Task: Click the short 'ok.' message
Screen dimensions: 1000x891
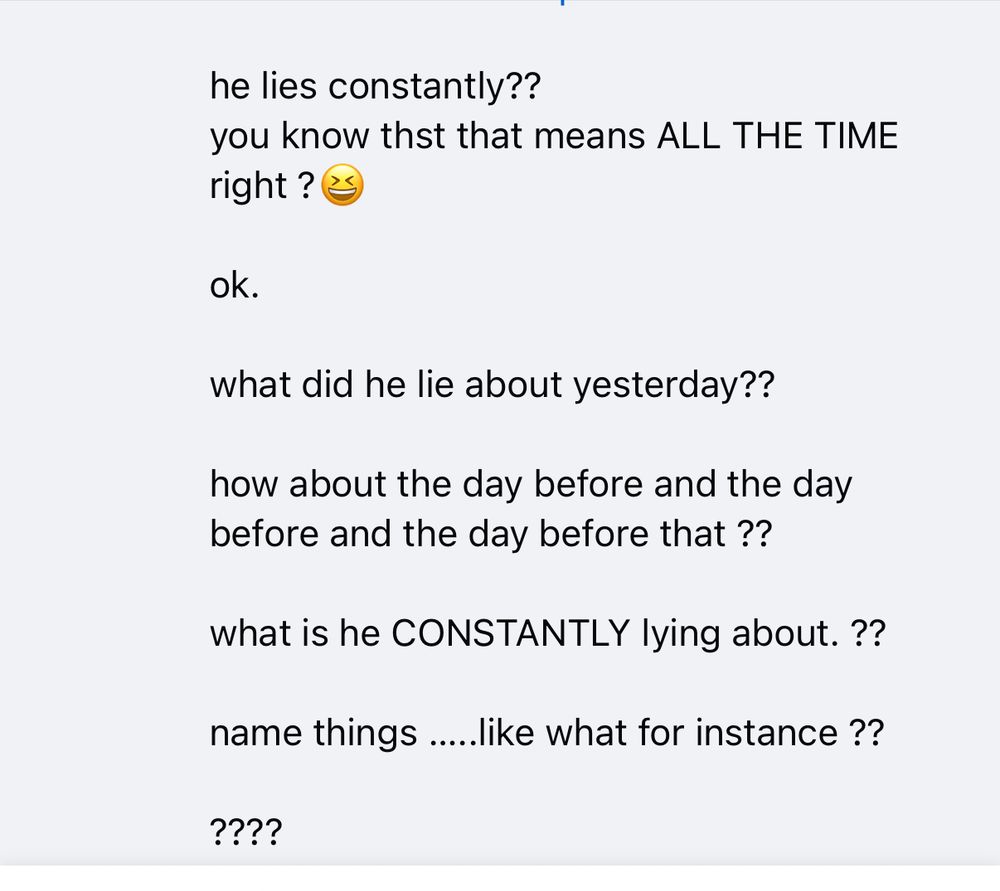Action: click(x=234, y=285)
